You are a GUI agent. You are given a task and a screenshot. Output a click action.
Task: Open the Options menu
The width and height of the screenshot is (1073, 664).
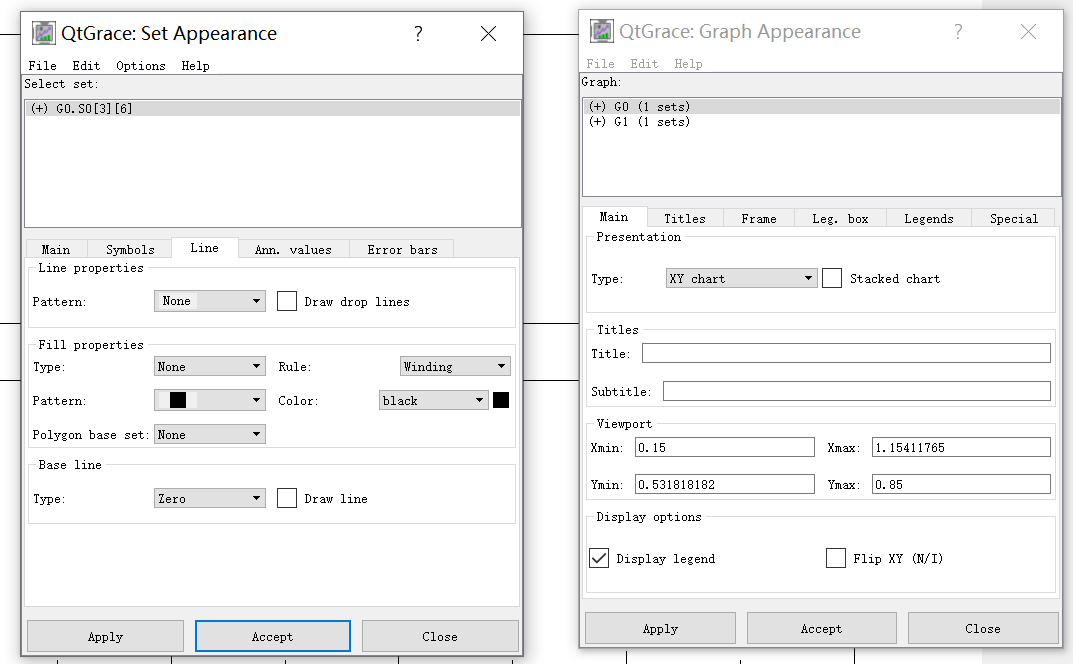click(140, 66)
